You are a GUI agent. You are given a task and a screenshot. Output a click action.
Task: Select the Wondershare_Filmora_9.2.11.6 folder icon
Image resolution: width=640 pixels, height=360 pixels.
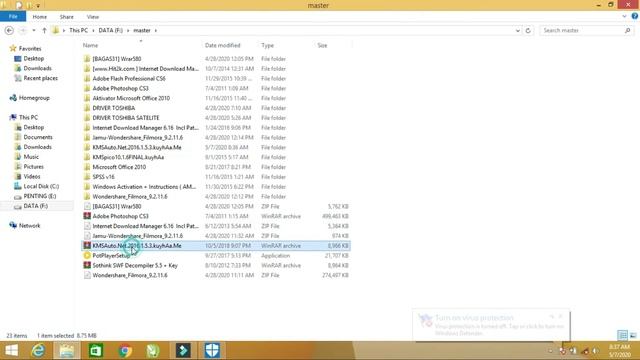pyautogui.click(x=87, y=196)
